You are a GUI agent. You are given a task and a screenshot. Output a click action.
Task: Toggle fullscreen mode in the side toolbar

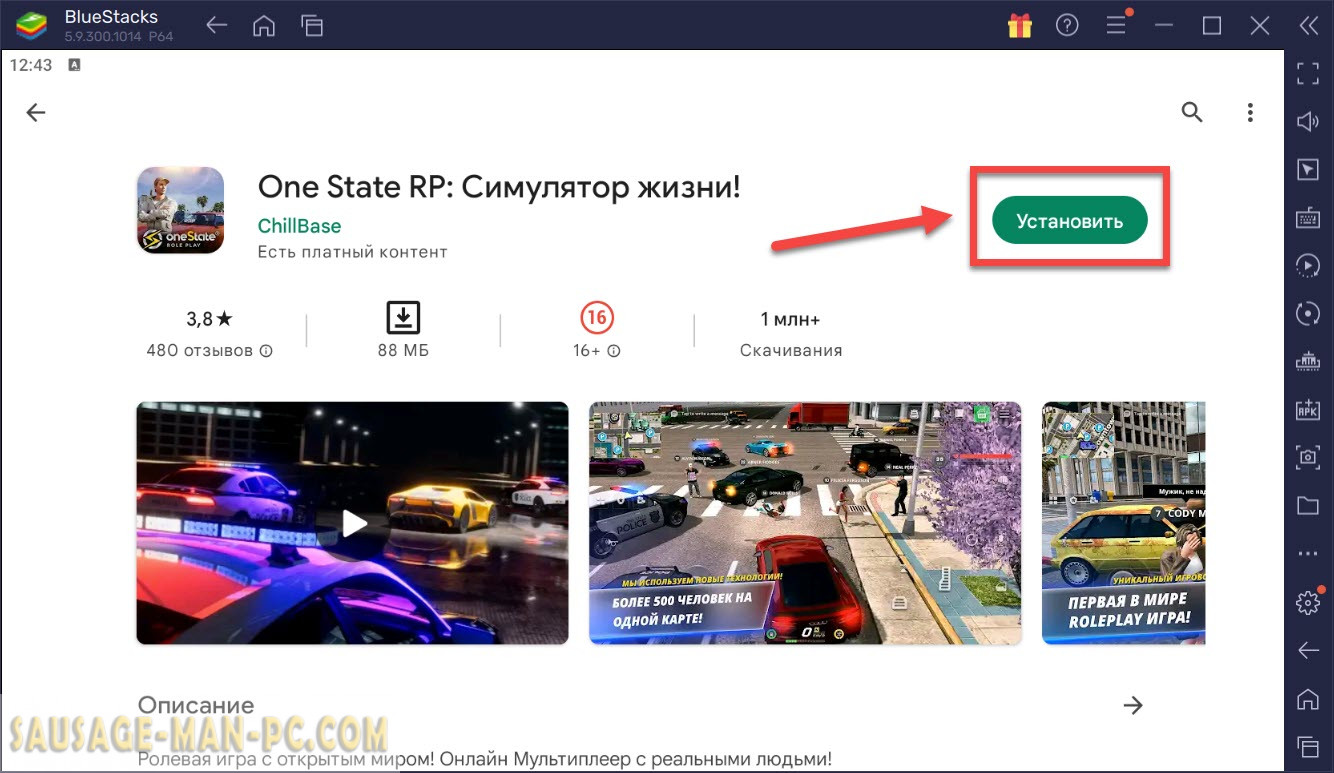coord(1307,73)
